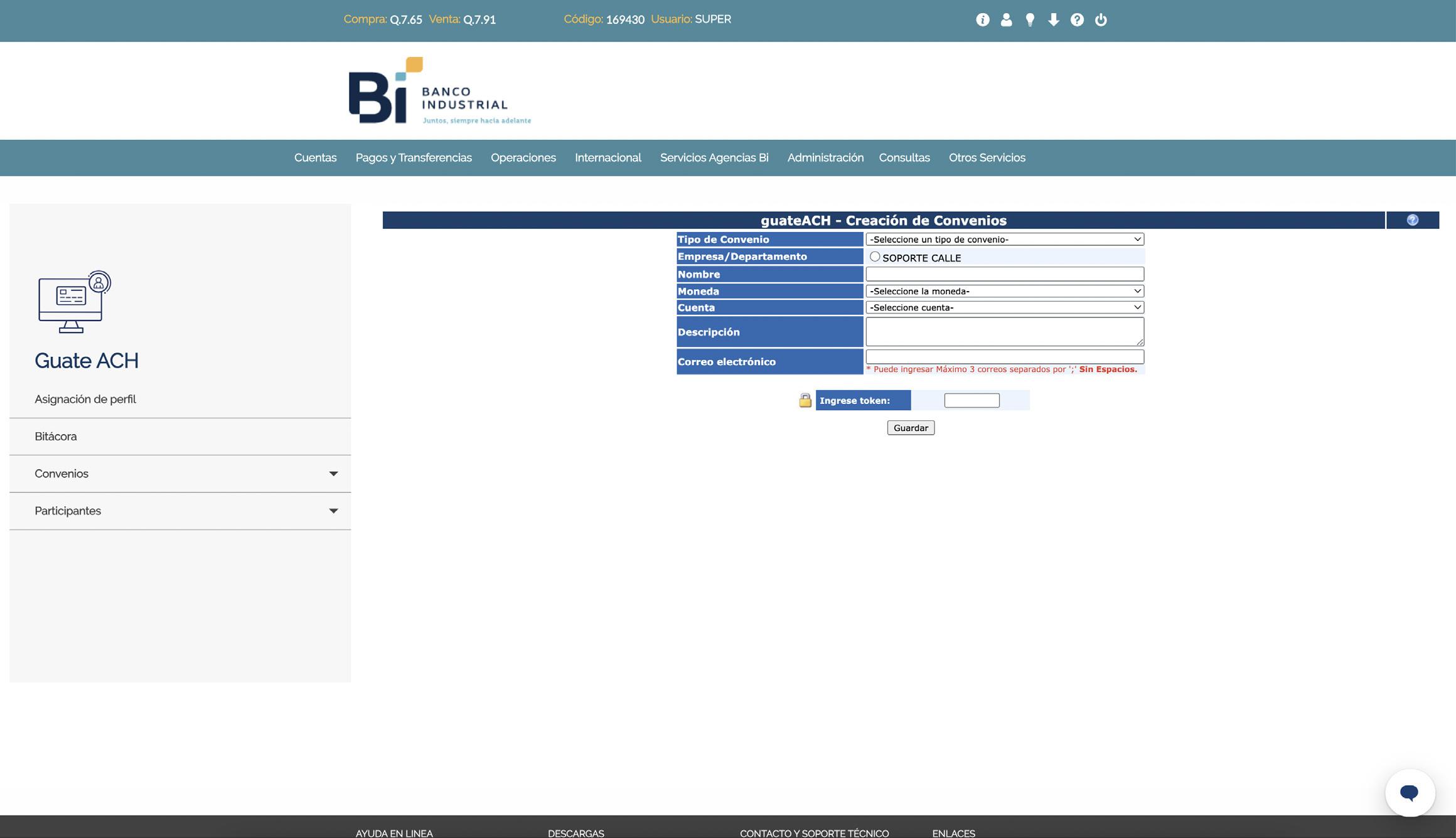
Task: Open the chat bubble widget
Action: click(1410, 793)
